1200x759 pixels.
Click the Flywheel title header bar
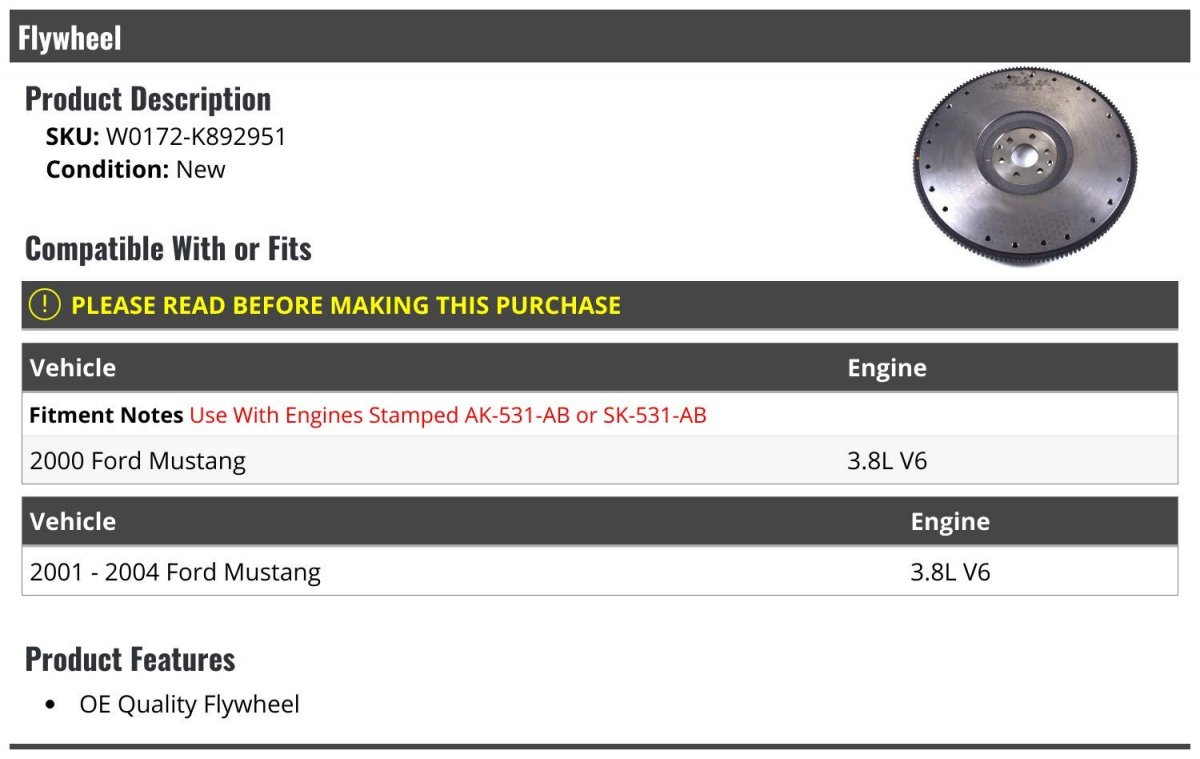(x=600, y=38)
